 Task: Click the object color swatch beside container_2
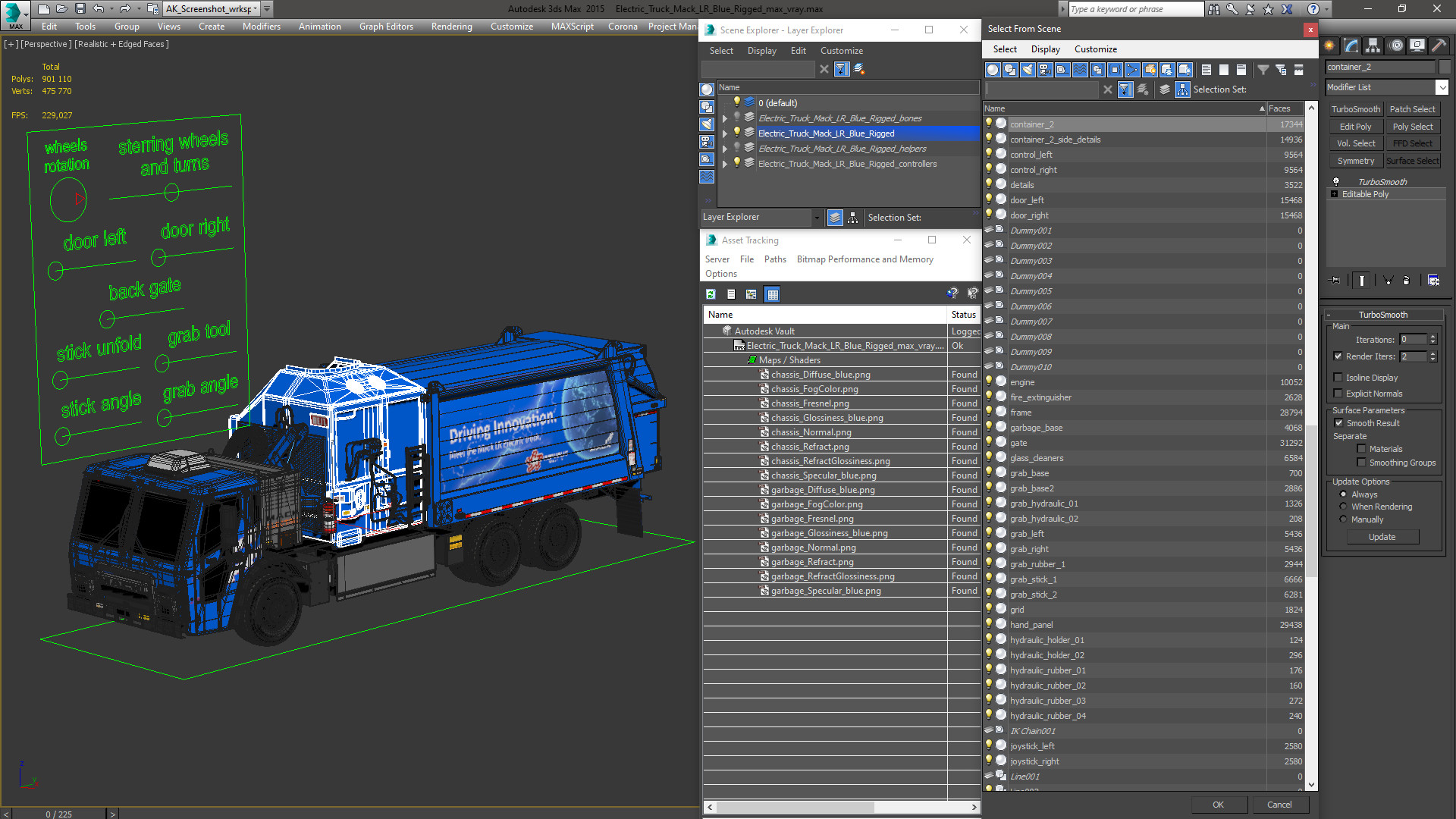(1445, 67)
